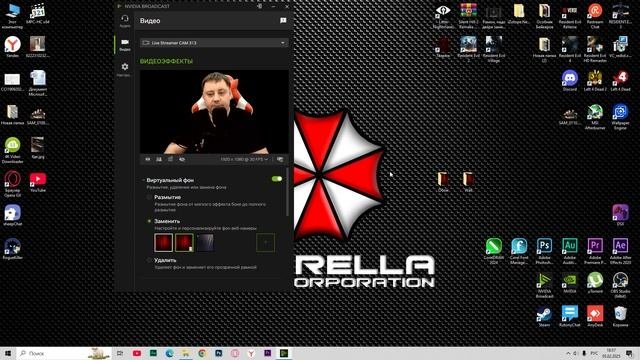The image size is (640, 360).
Task: Open Opera GX browser desktop shortcut
Action: (12, 184)
